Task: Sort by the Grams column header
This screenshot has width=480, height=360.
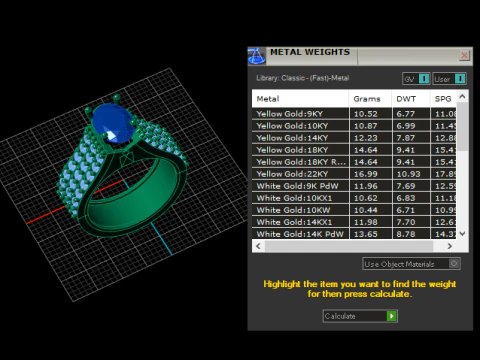Action: tap(370, 99)
